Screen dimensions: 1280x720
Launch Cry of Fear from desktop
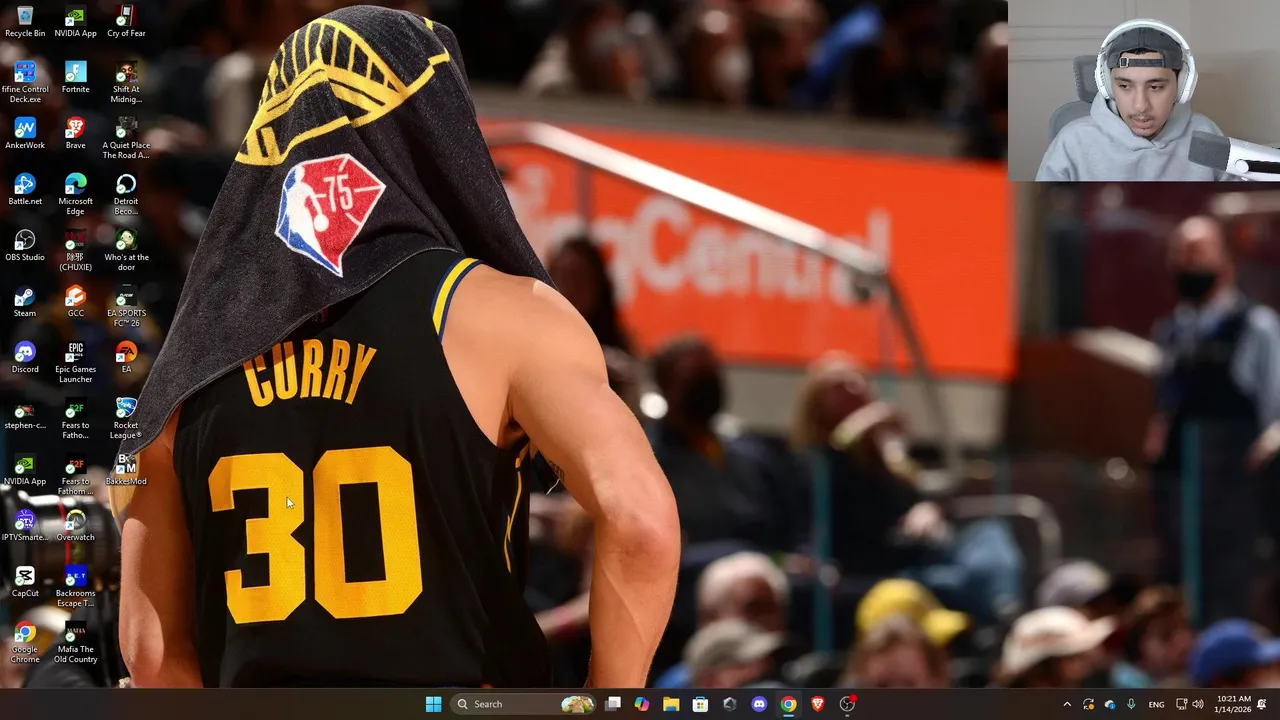126,22
